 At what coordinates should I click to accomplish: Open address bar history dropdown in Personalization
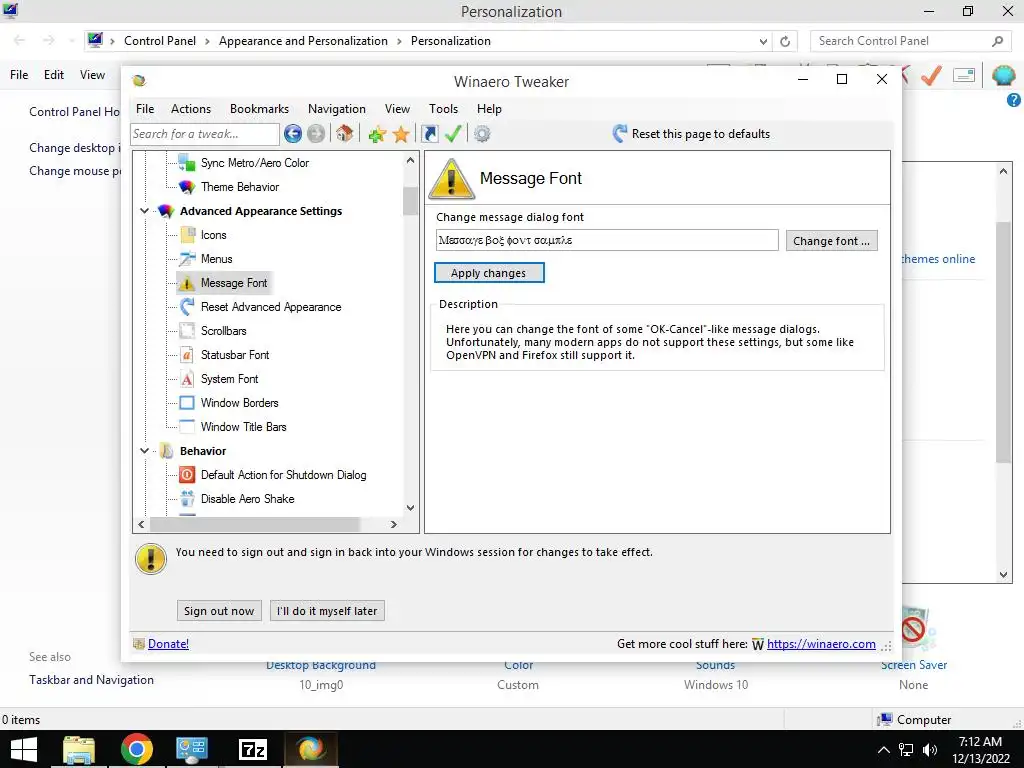coord(763,41)
